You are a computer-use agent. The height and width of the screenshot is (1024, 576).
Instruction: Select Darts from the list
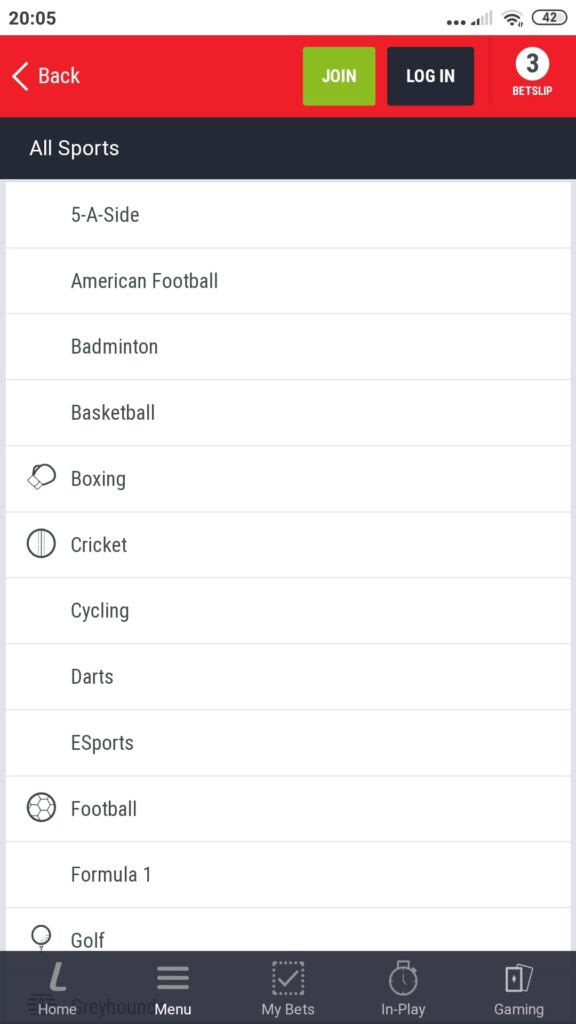point(288,677)
